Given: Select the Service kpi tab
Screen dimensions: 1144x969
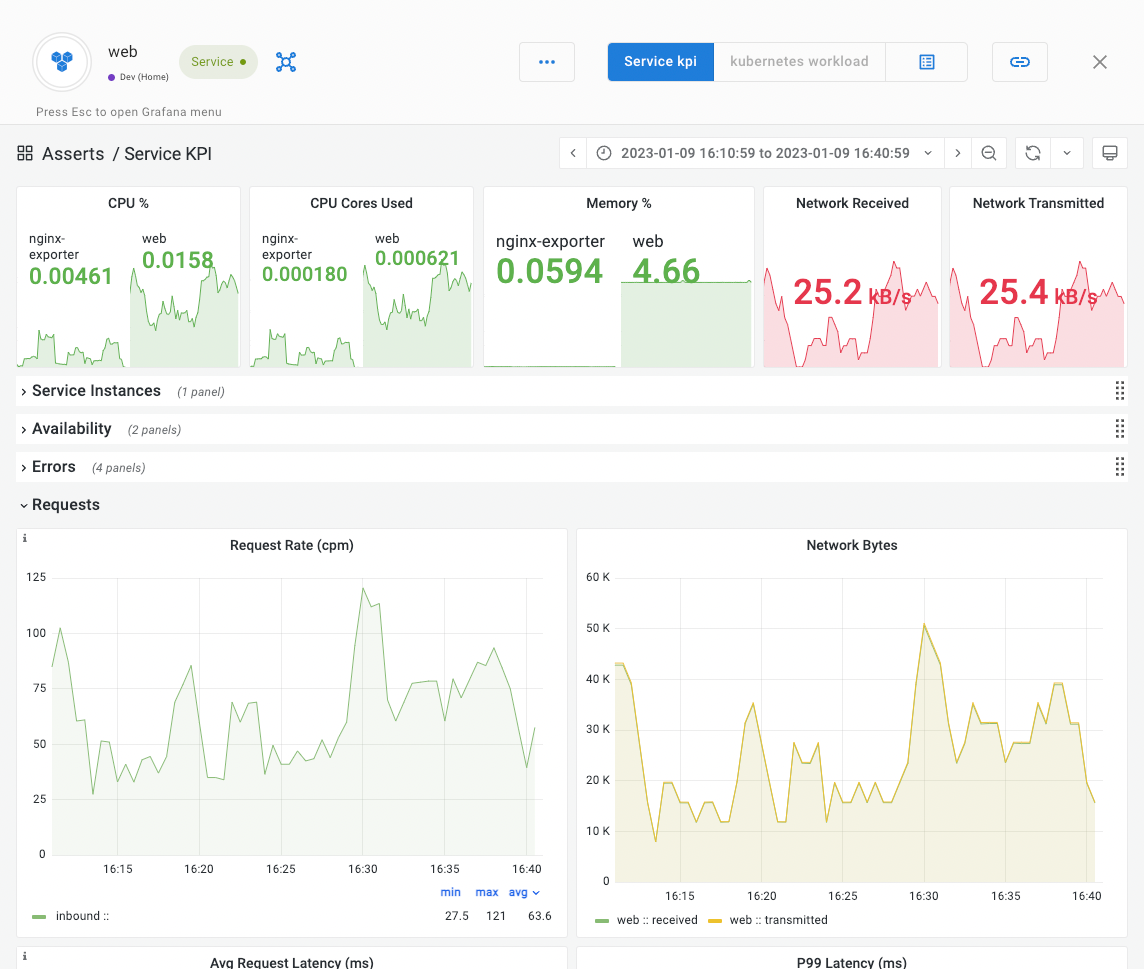Looking at the screenshot, I should [660, 62].
